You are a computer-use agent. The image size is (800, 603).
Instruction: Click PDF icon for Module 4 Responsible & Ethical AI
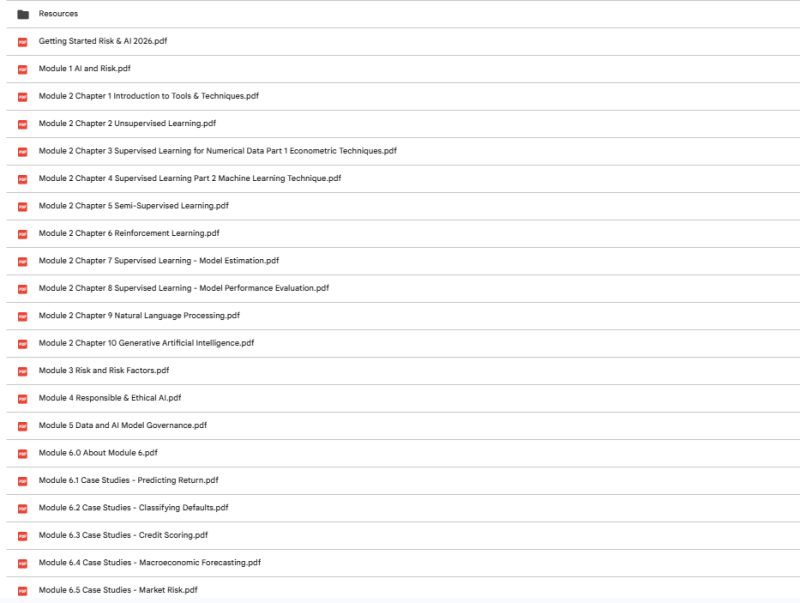23,399
